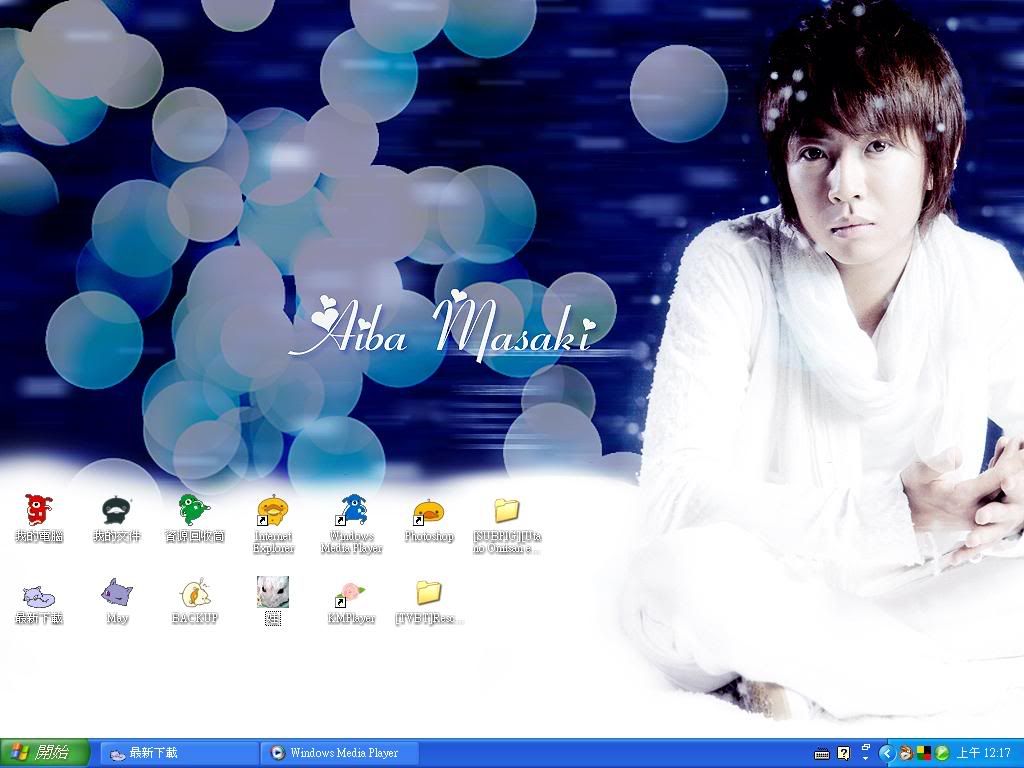Open the [TVBT] folder on desktop
Viewport: 1024px width, 768px height.
click(x=429, y=593)
